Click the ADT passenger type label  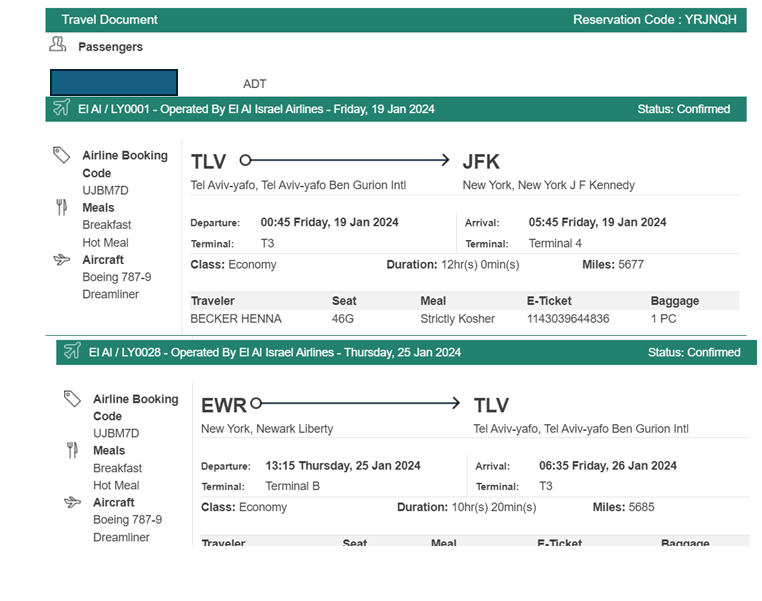click(255, 84)
